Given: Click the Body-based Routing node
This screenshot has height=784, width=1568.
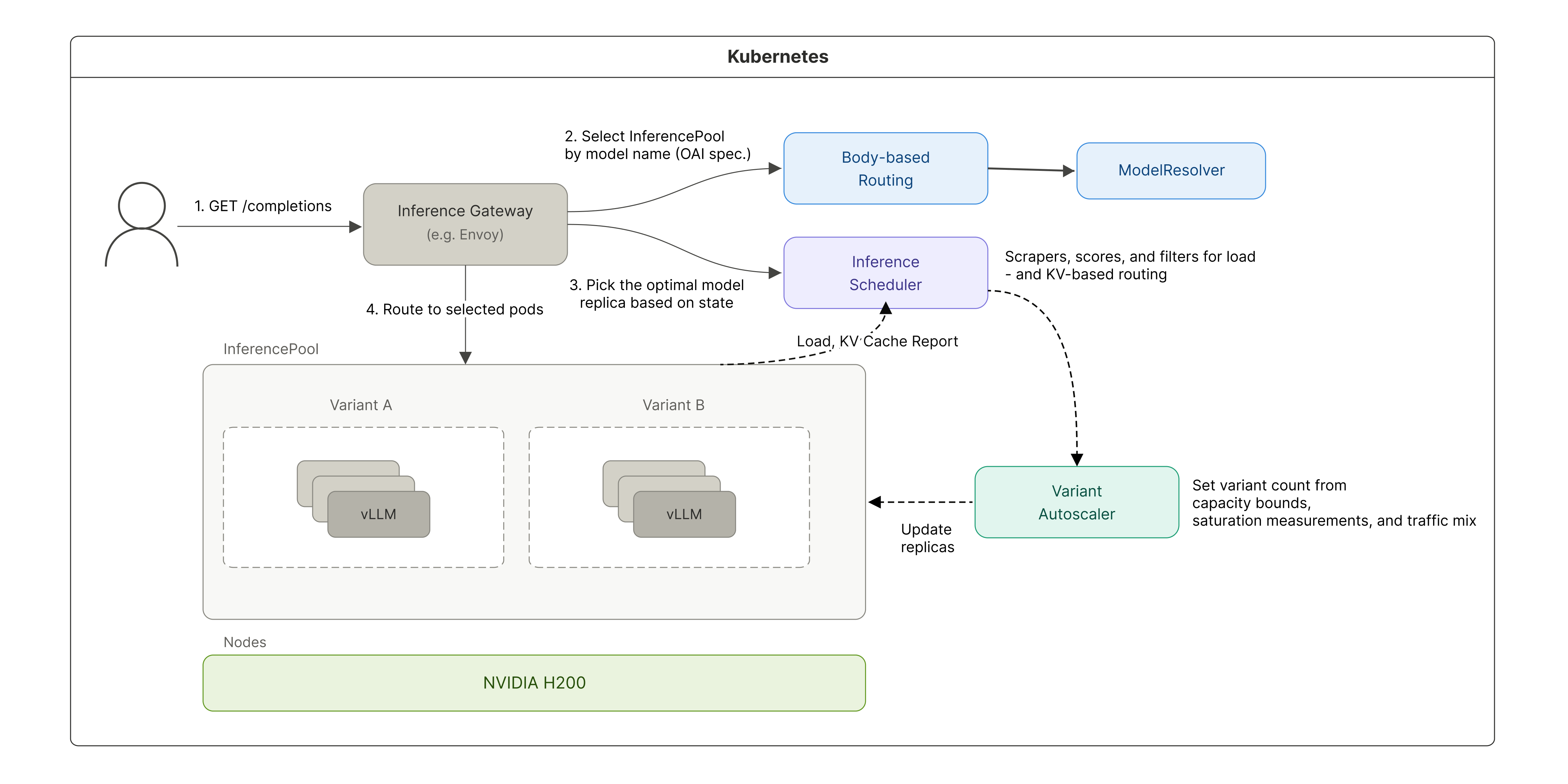Looking at the screenshot, I should pyautogui.click(x=885, y=169).
